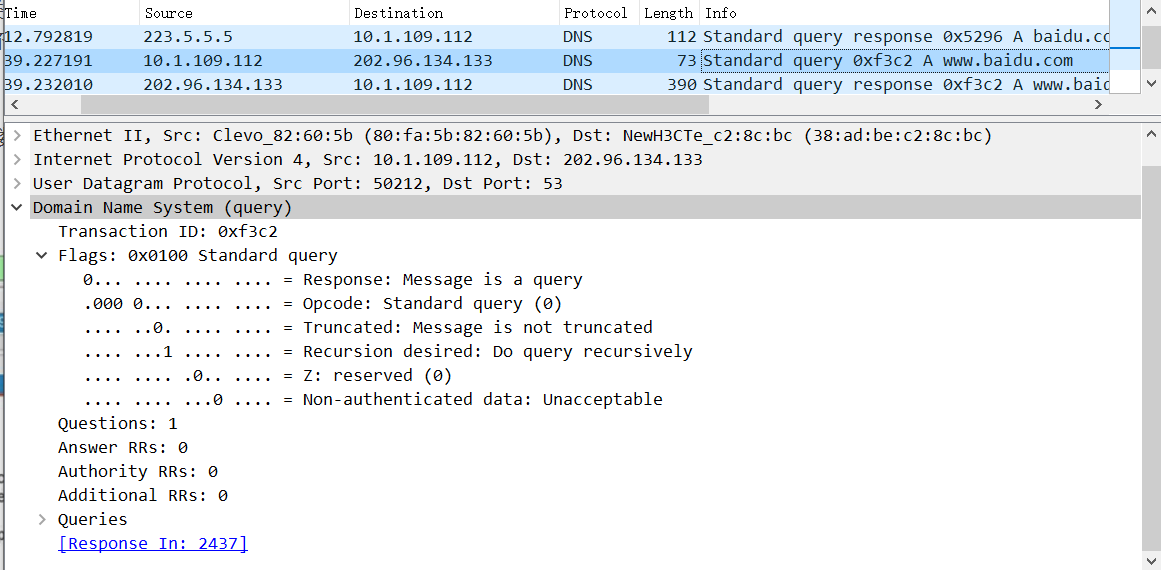Select the response packet from 202.96.134.133
The width and height of the screenshot is (1161, 570).
555,84
